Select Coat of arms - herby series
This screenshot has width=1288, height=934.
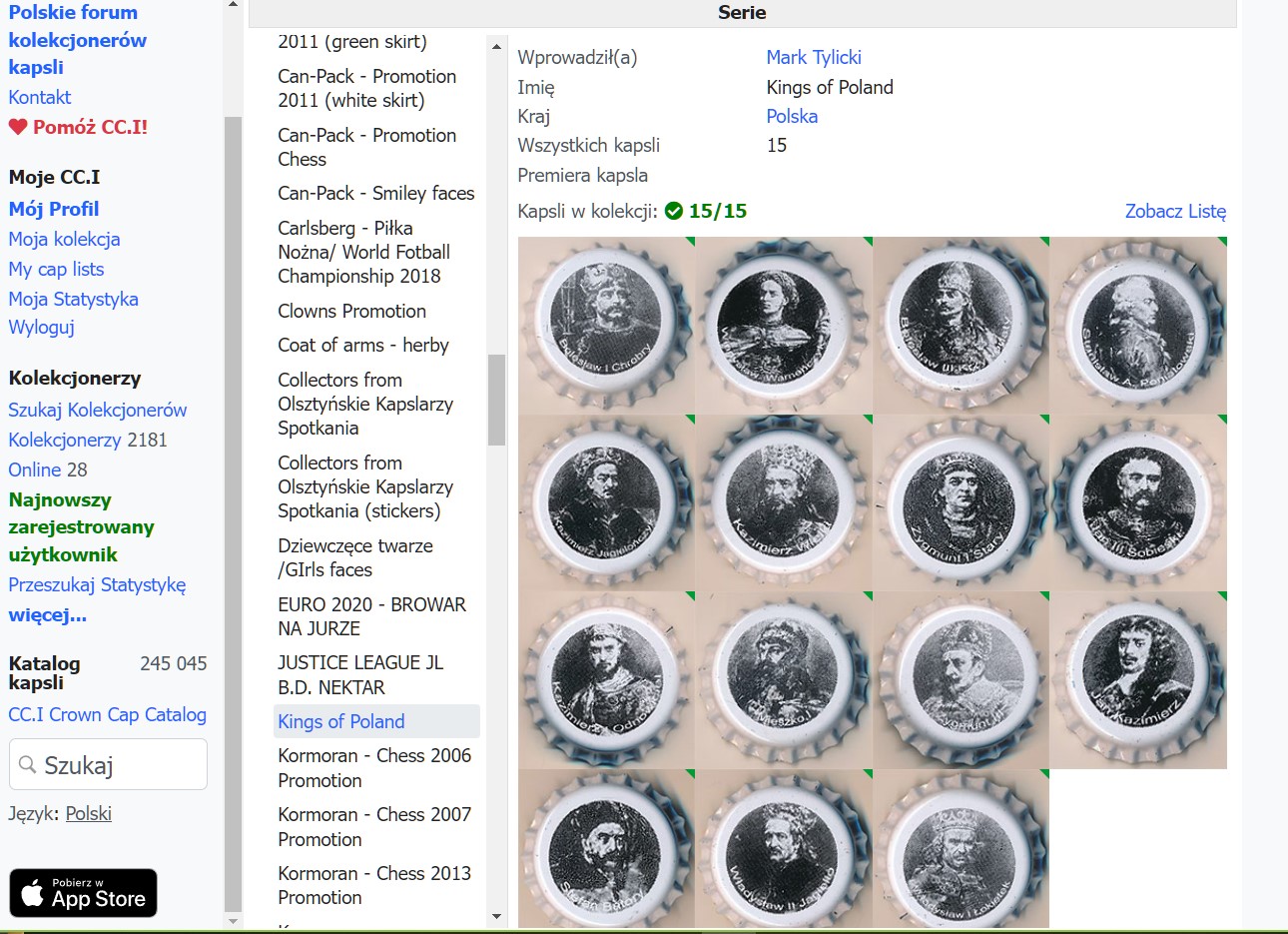[x=363, y=345]
